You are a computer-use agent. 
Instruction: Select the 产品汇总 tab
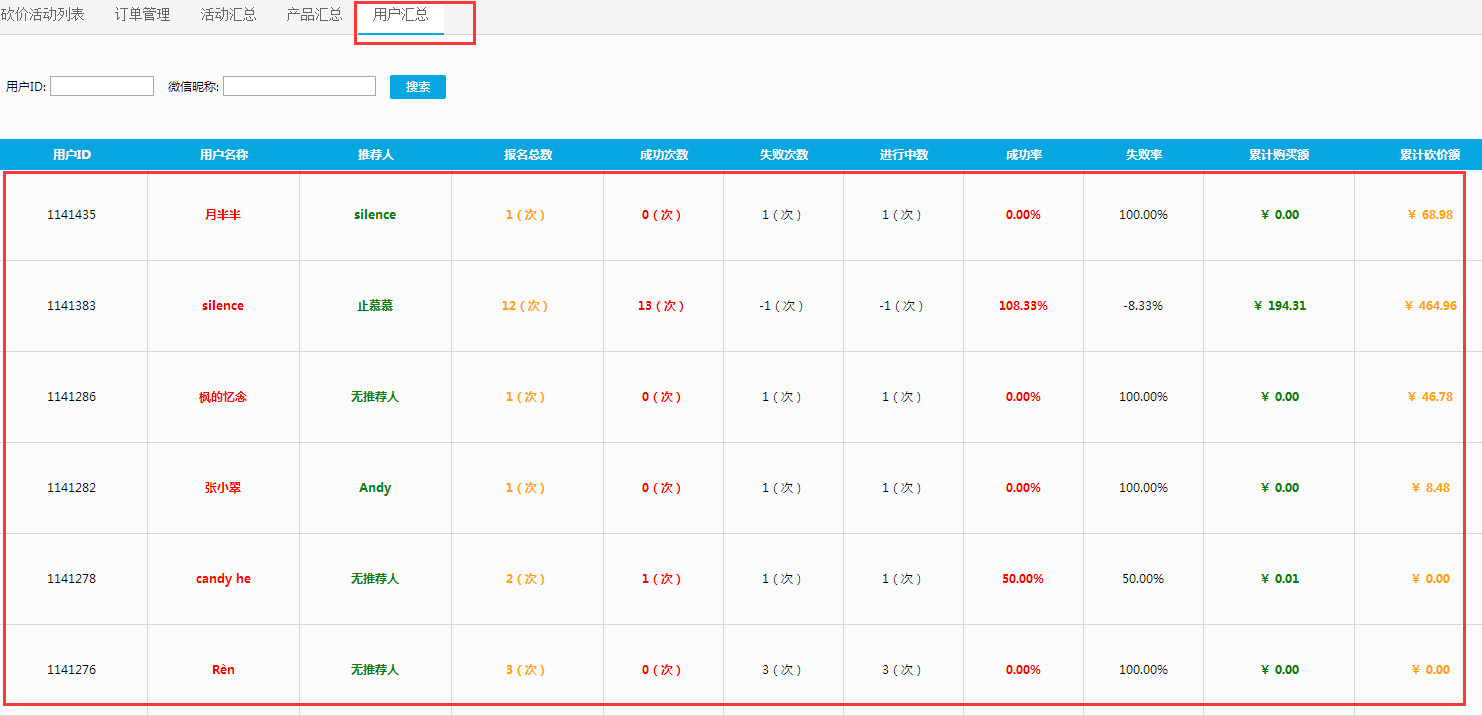point(314,15)
